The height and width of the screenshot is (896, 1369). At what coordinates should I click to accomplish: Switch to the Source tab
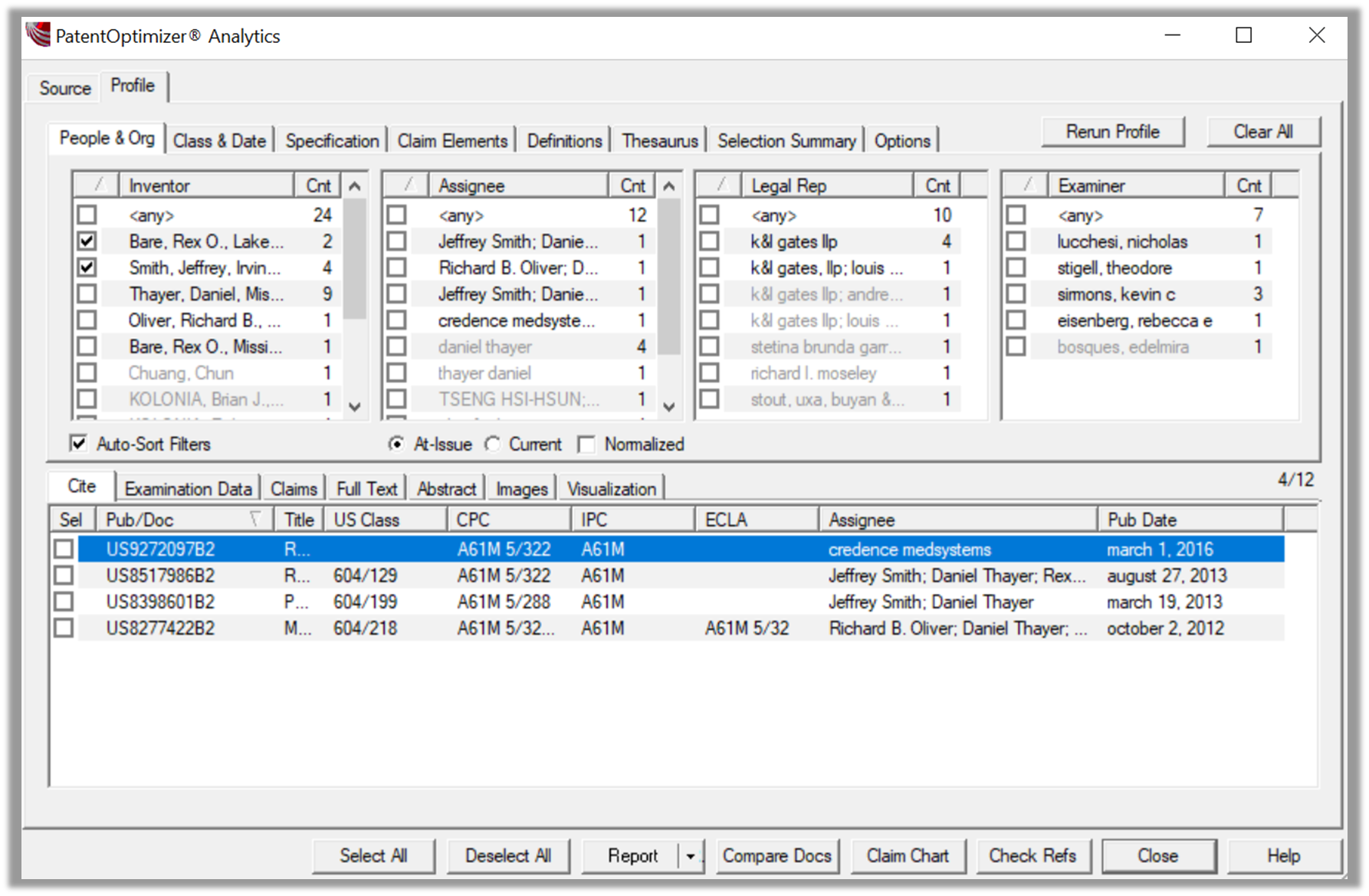pyautogui.click(x=65, y=88)
